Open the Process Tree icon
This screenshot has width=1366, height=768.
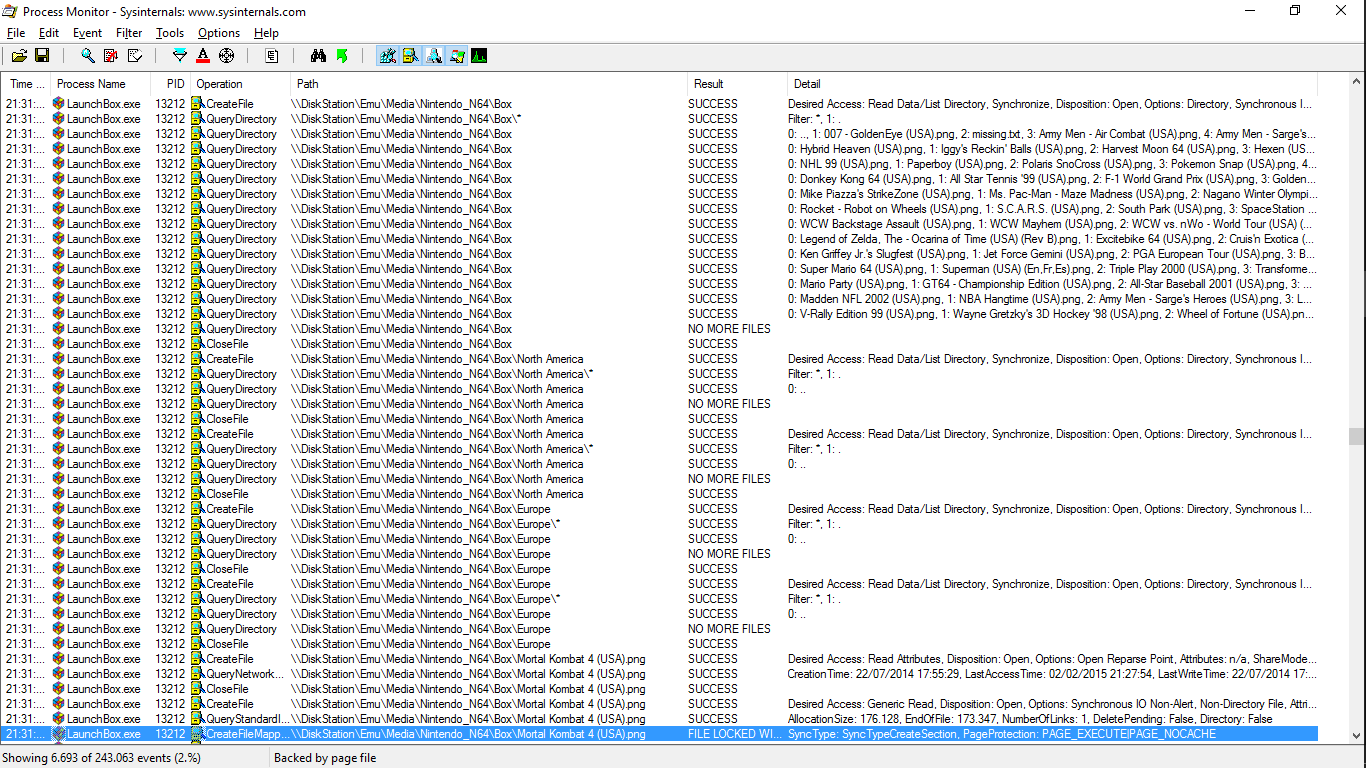pyautogui.click(x=272, y=56)
